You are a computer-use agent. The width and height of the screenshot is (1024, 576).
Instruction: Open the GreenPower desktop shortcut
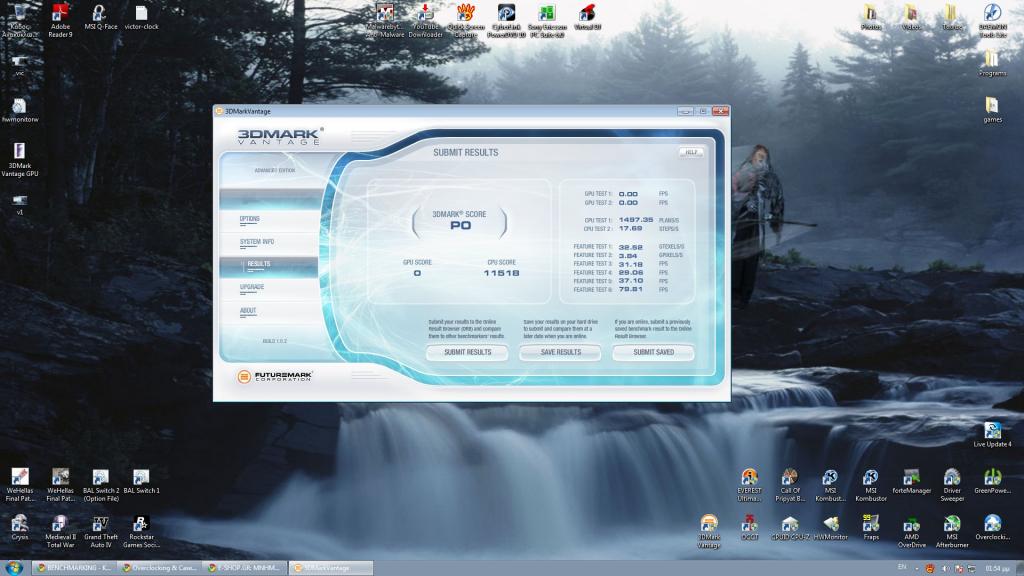[992, 481]
